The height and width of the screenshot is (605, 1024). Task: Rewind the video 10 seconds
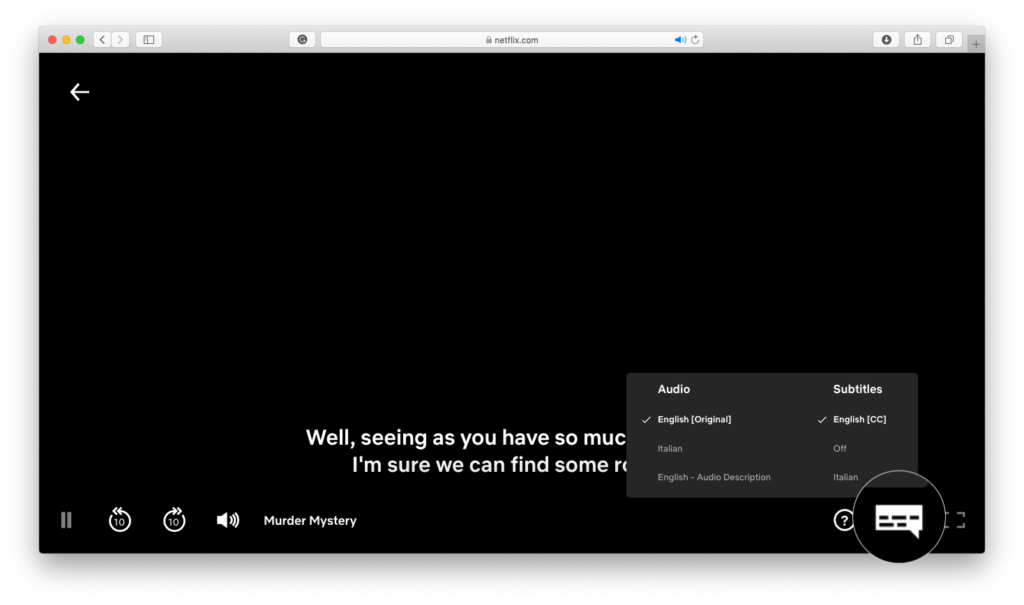(x=120, y=520)
